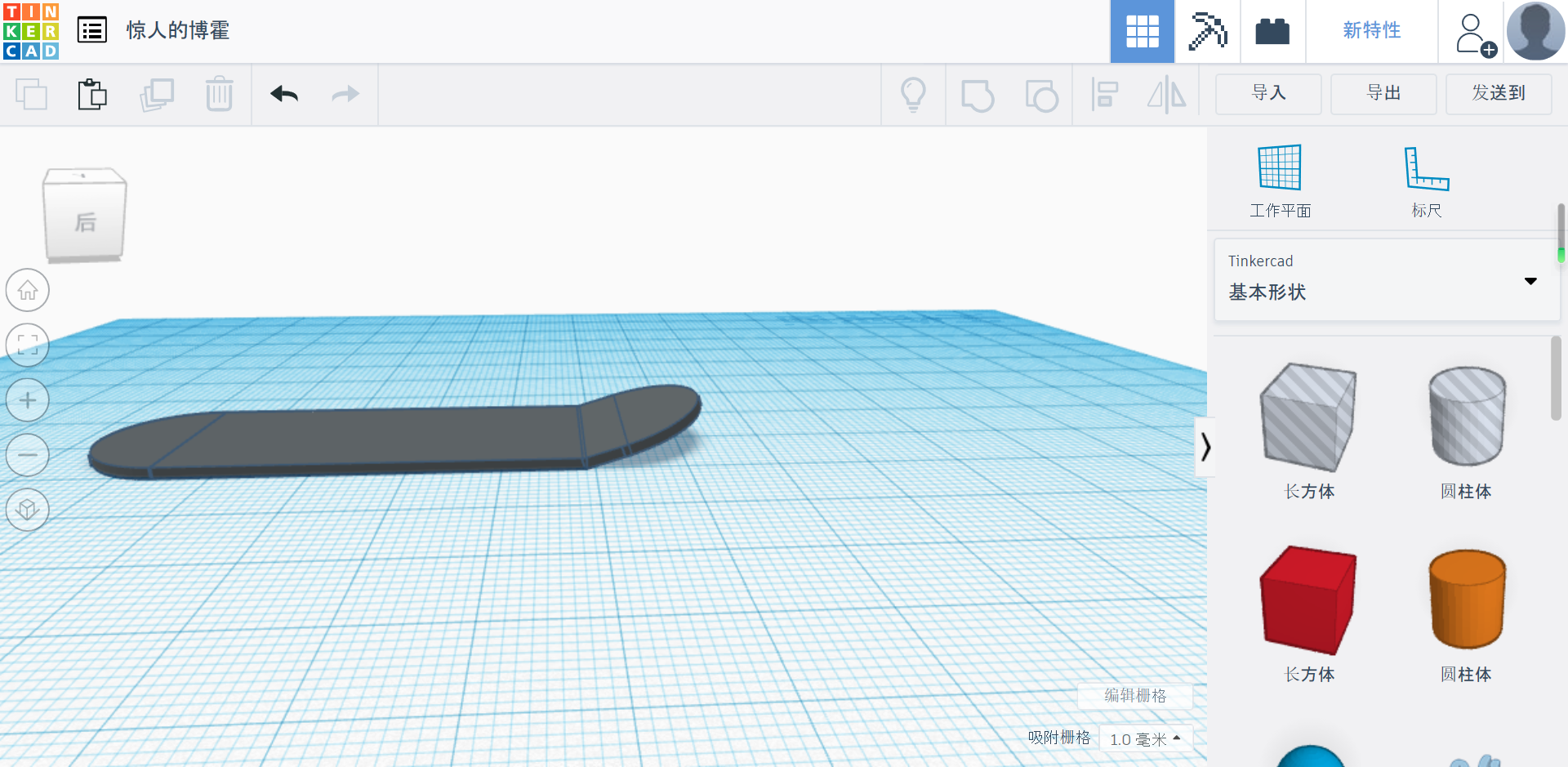The width and height of the screenshot is (1568, 767).
Task: Open the Blocks pickaxe mode
Action: point(1207,31)
